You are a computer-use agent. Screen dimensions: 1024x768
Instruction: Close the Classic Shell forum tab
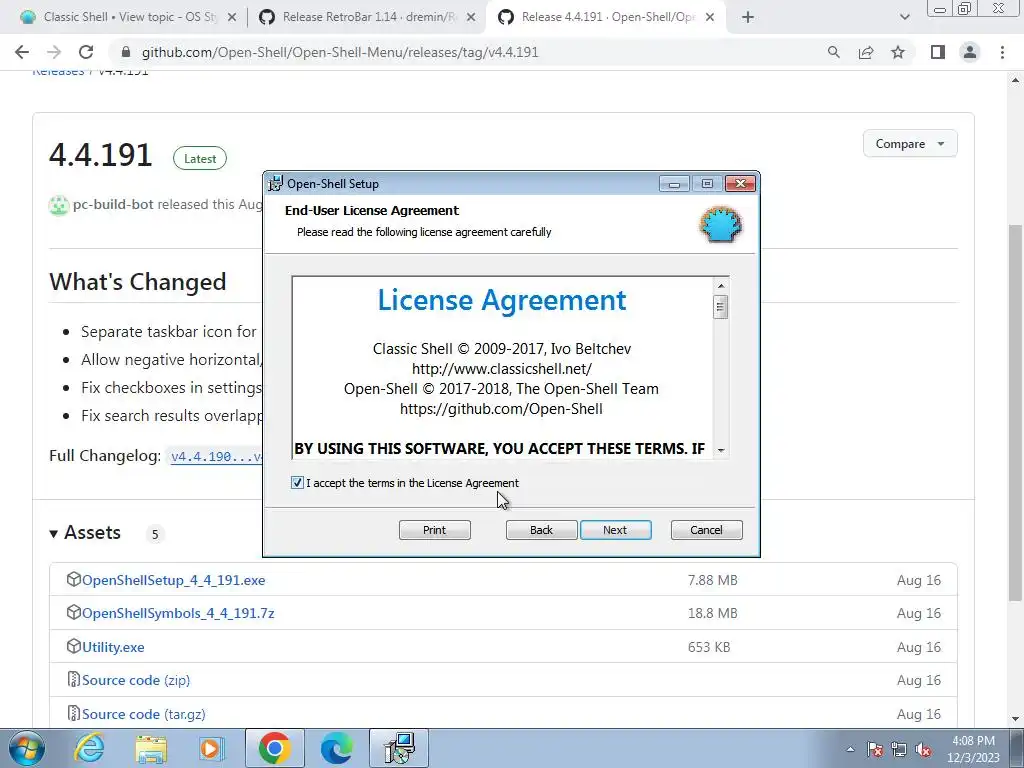point(231,18)
